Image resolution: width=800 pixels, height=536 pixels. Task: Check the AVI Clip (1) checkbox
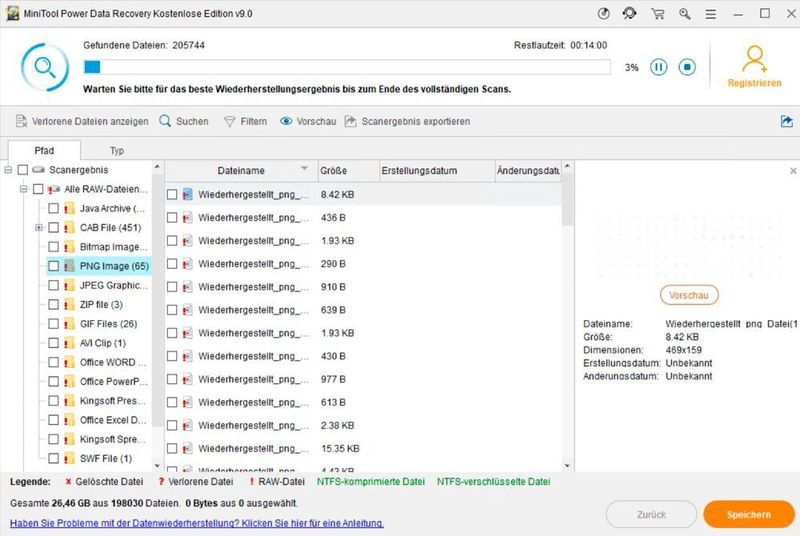coord(54,343)
